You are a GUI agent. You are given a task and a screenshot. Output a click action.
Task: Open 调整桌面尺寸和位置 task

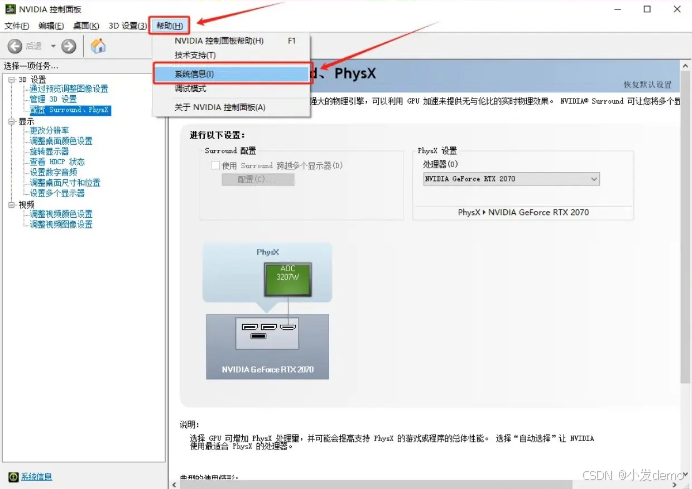65,182
